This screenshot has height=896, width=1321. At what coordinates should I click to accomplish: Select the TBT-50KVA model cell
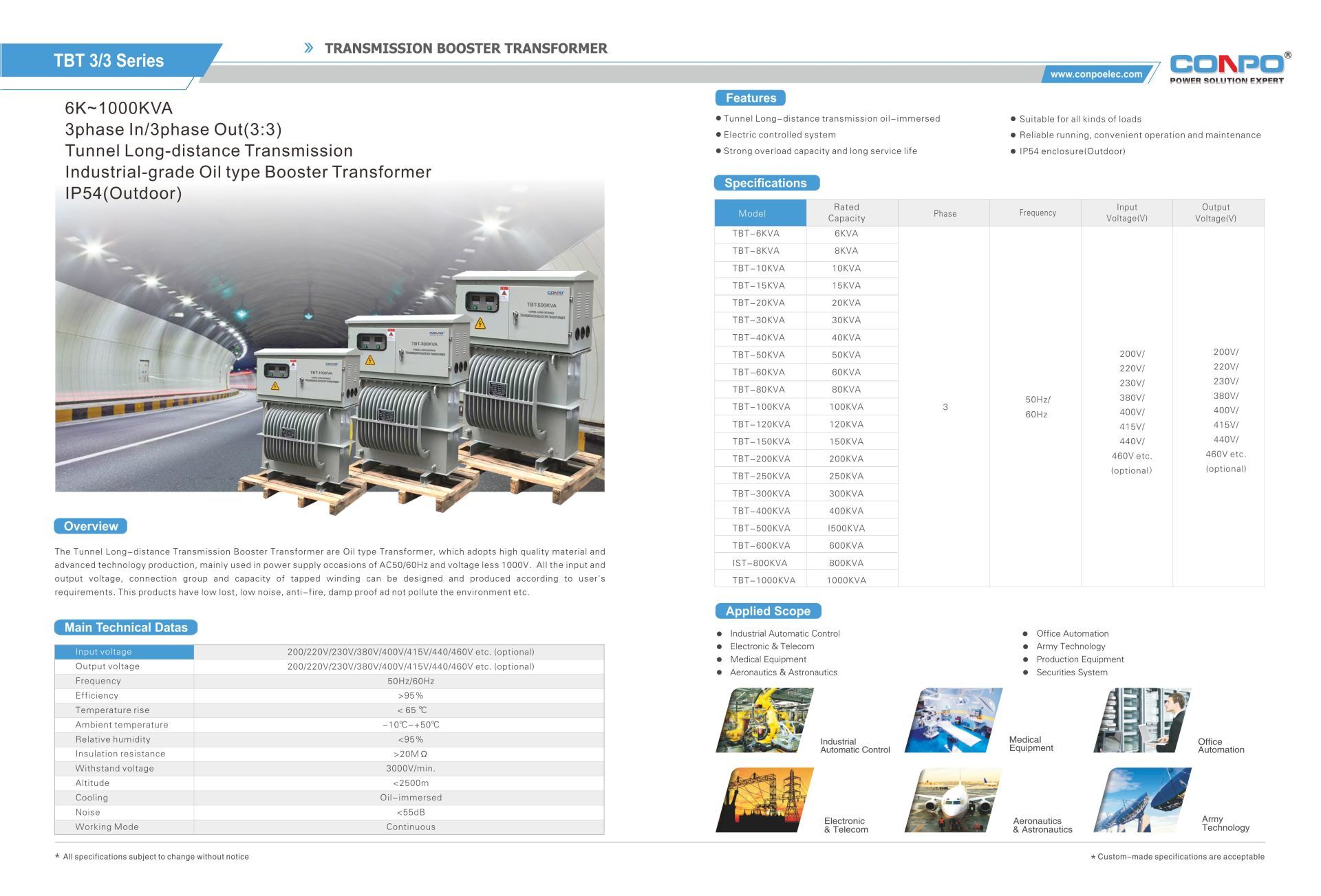(x=760, y=355)
